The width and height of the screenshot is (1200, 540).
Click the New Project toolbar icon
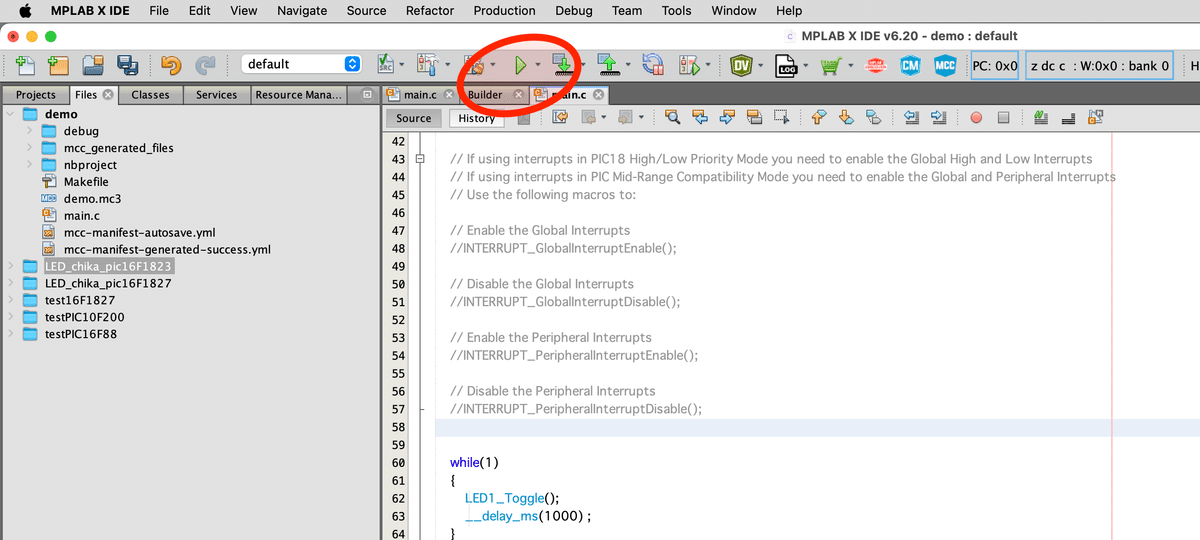(x=58, y=66)
